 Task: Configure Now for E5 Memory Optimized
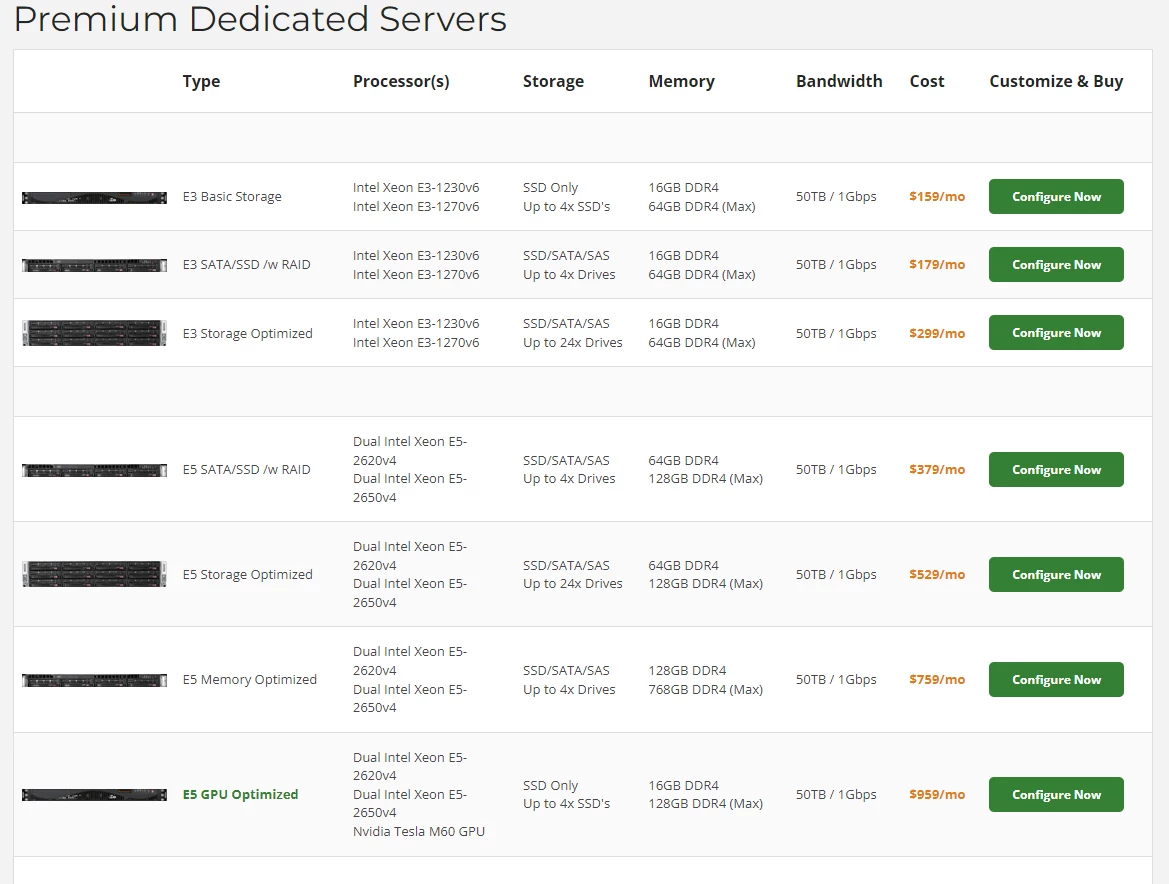(x=1056, y=679)
